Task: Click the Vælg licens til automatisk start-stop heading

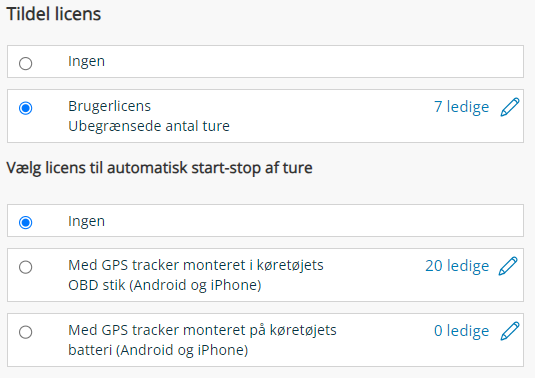Action: click(159, 168)
